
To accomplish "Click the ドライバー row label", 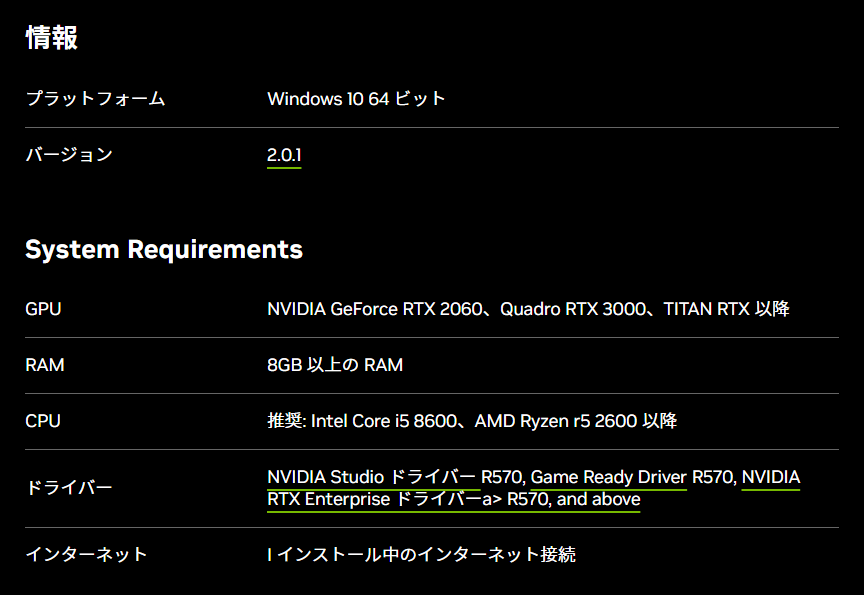I will [69, 488].
